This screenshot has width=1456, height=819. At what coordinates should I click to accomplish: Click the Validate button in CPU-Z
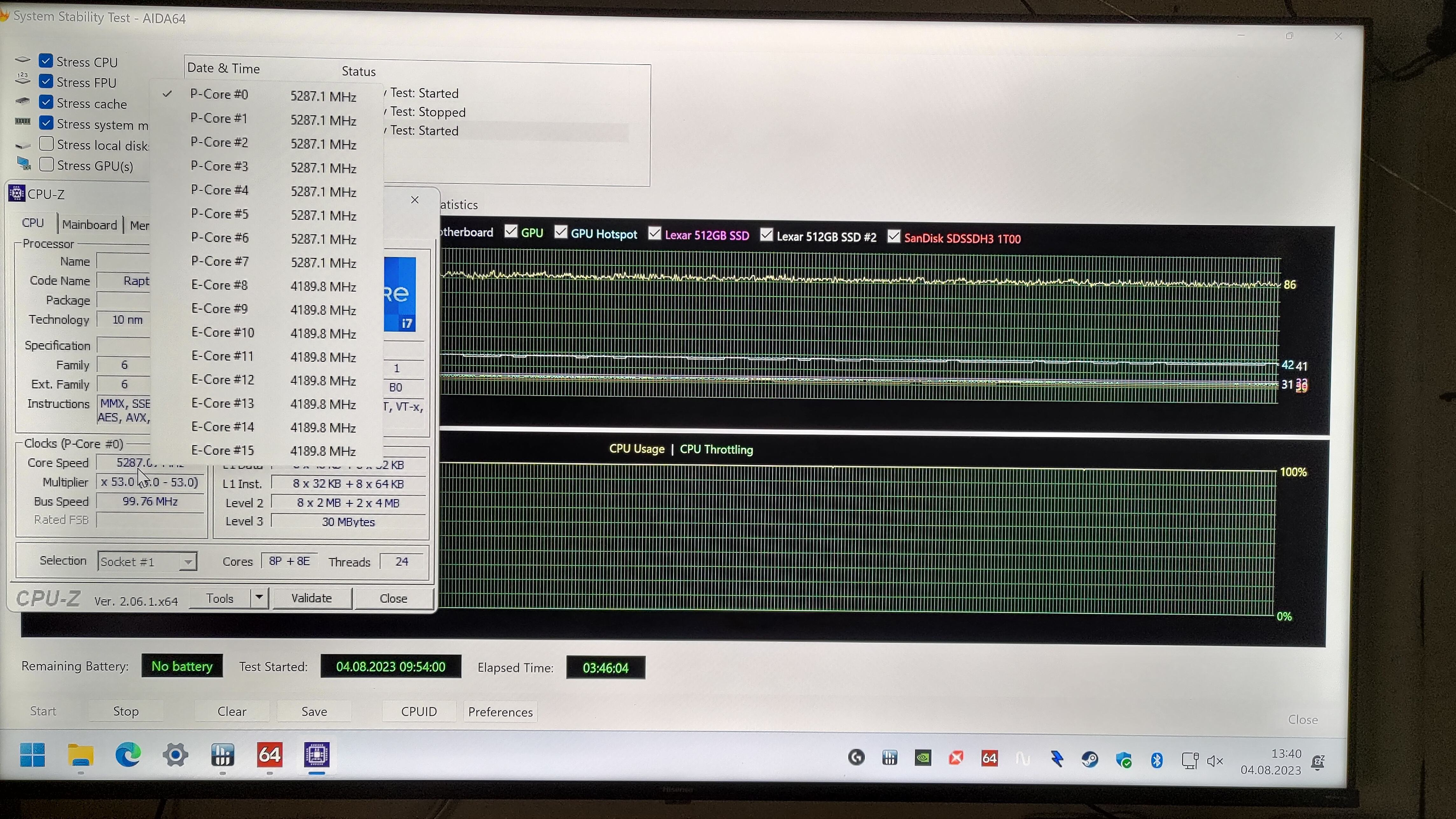[311, 598]
